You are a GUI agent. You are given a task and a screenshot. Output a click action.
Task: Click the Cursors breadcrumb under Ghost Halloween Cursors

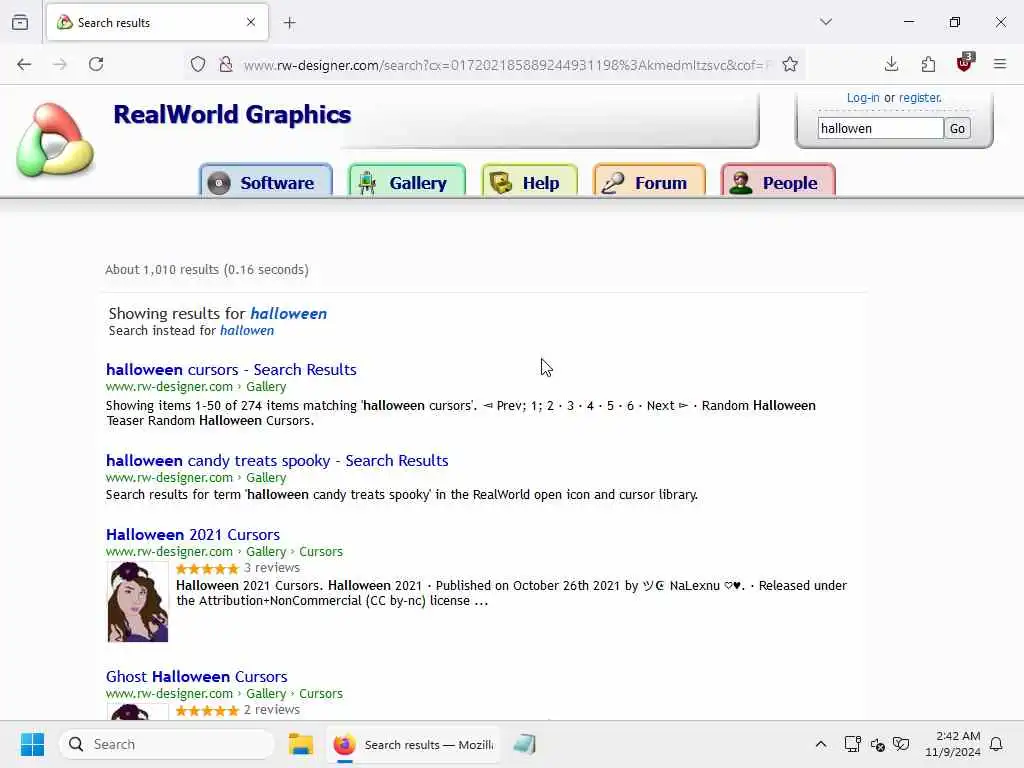(x=321, y=694)
